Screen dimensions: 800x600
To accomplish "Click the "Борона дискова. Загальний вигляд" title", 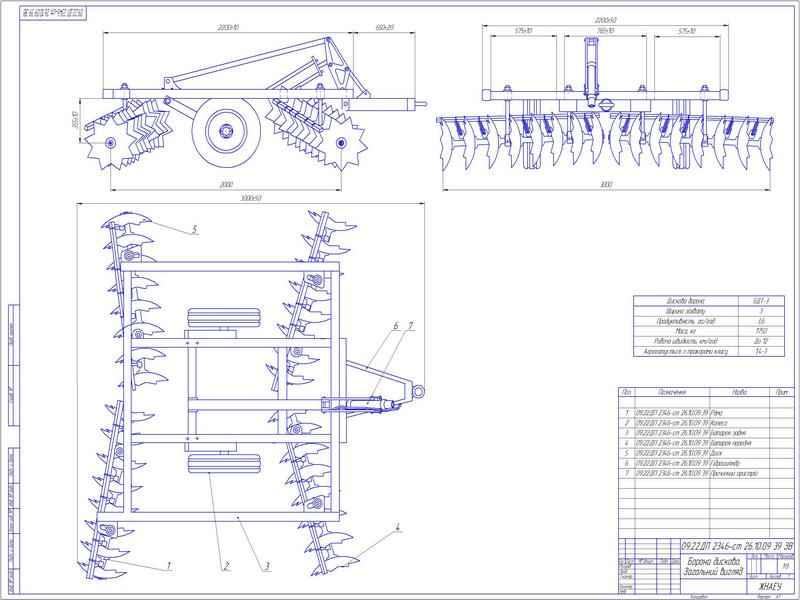I will (712, 566).
